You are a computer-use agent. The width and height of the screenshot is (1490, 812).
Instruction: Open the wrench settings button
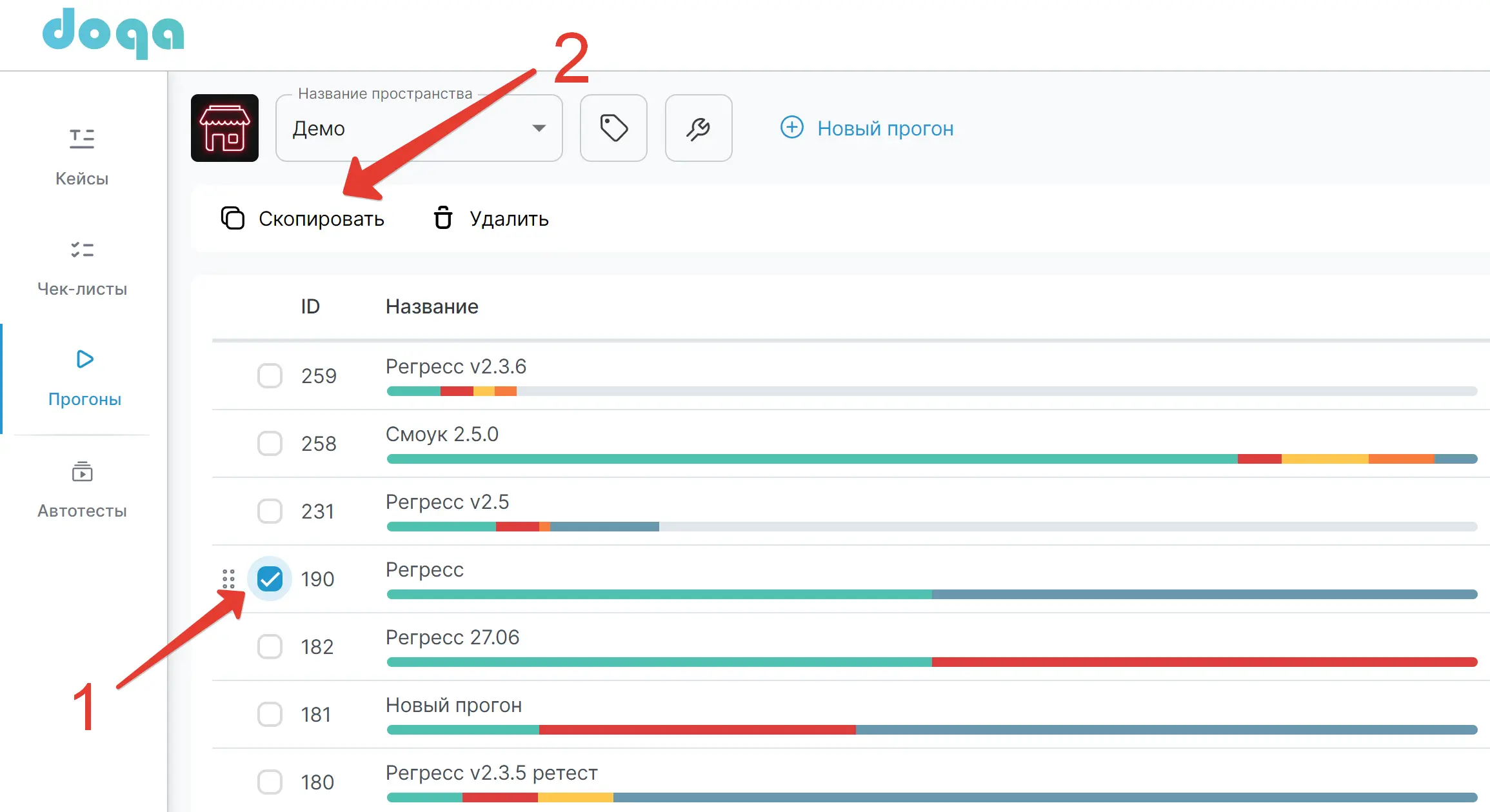coord(699,128)
